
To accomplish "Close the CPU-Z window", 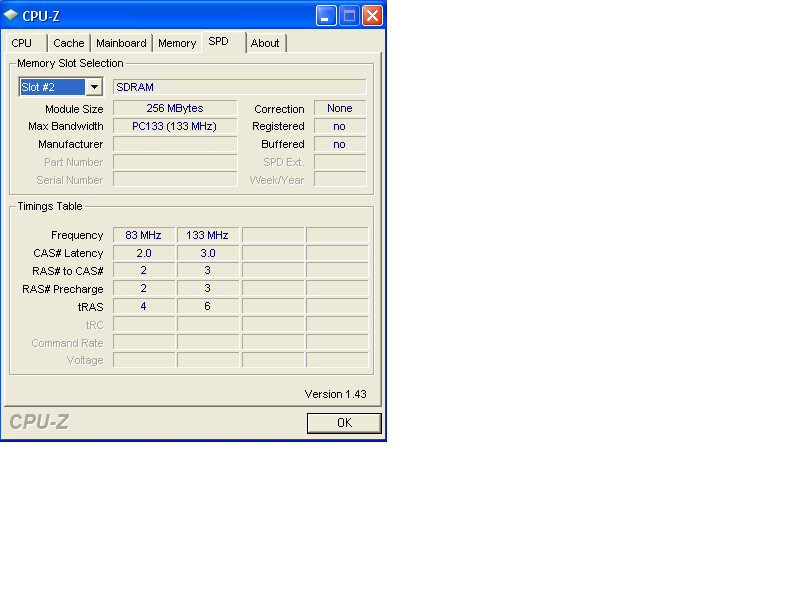I will pos(372,15).
